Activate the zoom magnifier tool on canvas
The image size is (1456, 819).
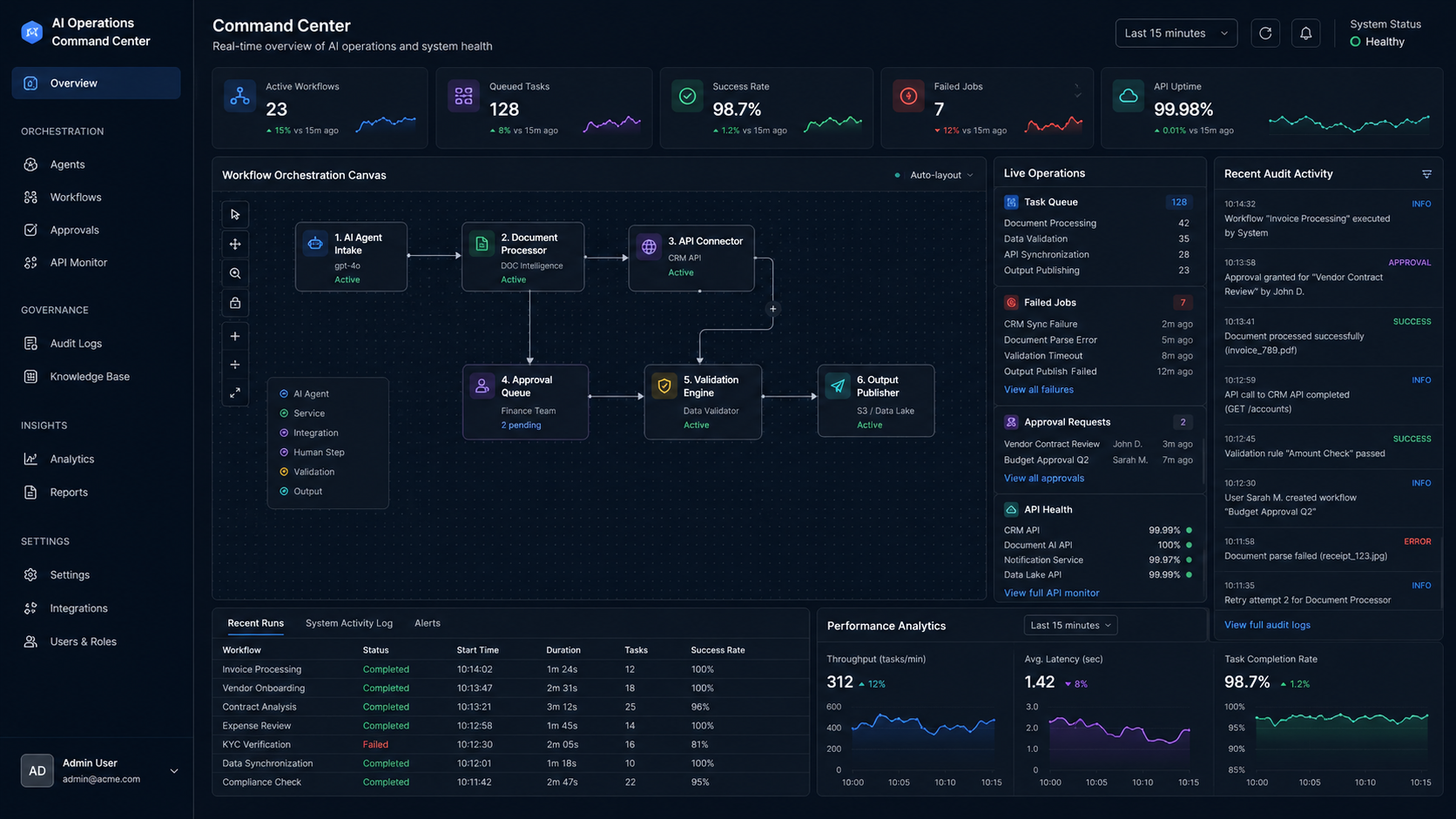(x=235, y=273)
